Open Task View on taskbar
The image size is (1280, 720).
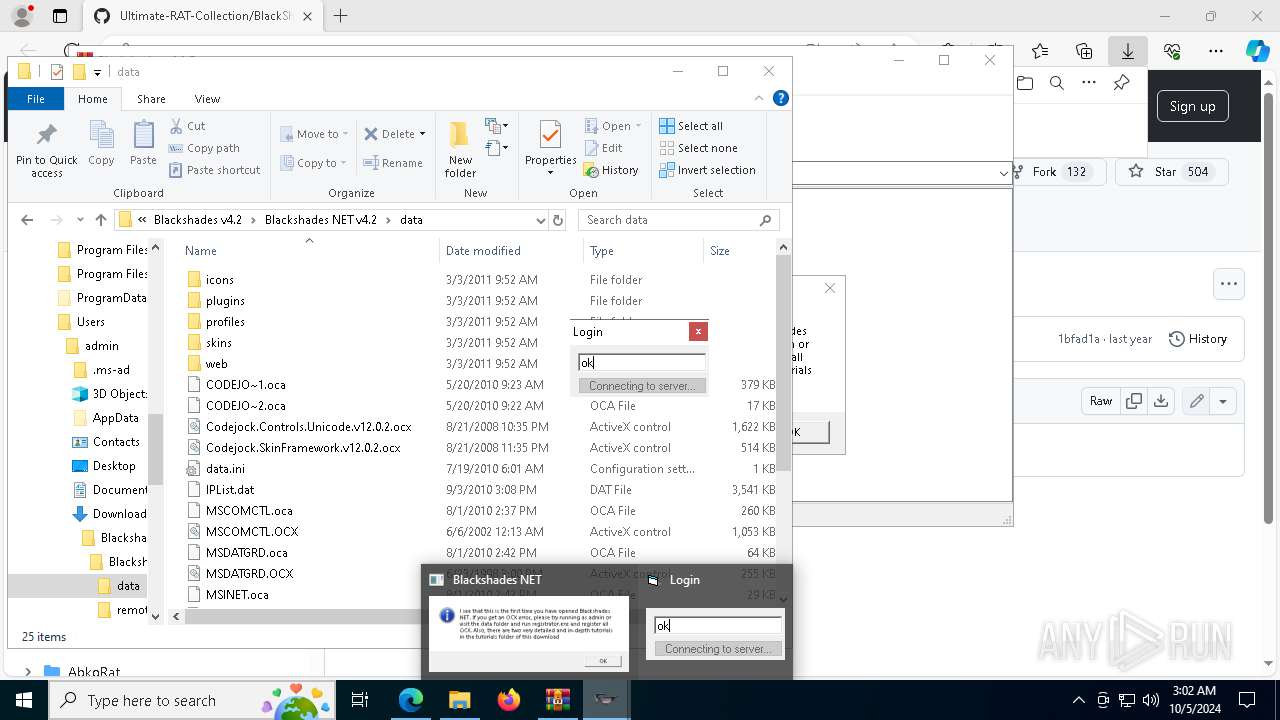[x=361, y=700]
